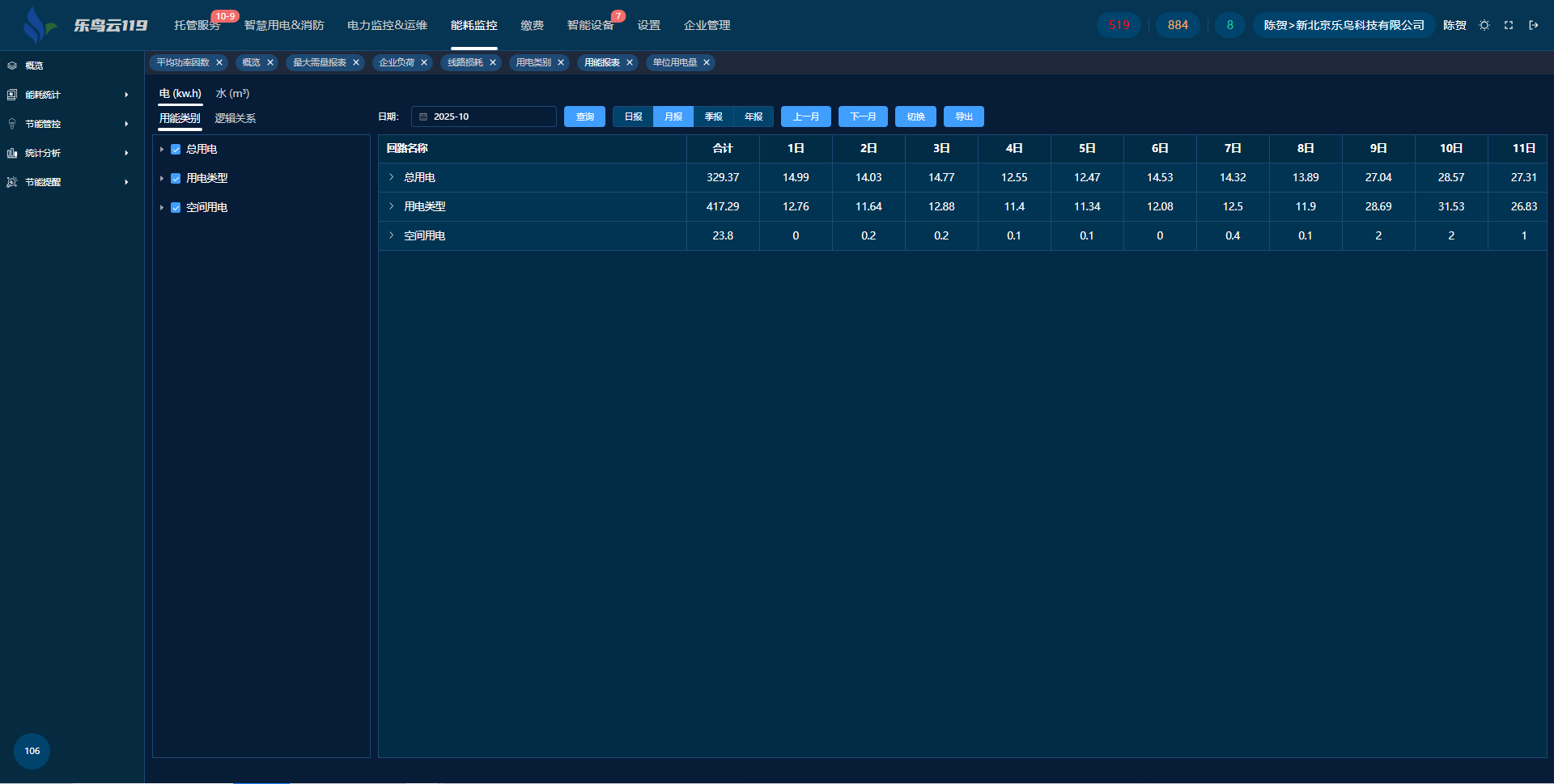Close the 用能报表 tab with its X

tap(630, 62)
